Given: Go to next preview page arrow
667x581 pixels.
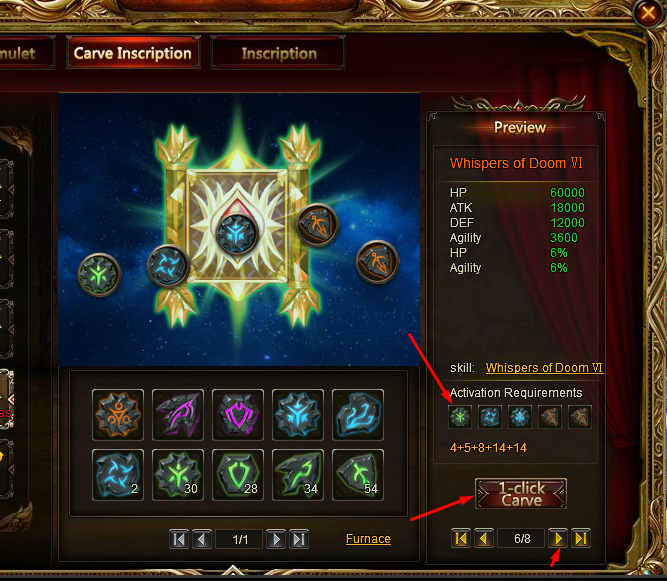Looking at the screenshot, I should (558, 539).
